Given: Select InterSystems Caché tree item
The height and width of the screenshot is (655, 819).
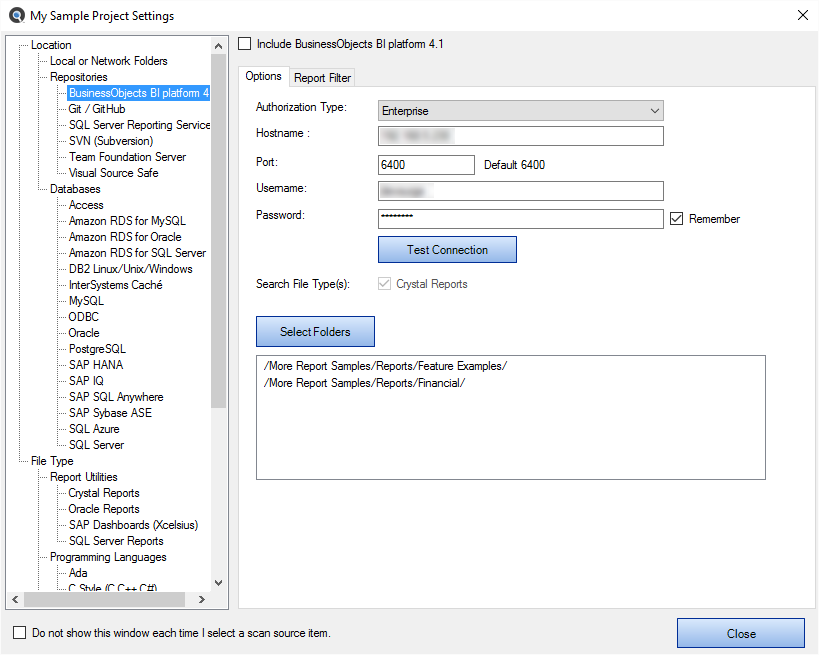Looking at the screenshot, I should point(115,285).
